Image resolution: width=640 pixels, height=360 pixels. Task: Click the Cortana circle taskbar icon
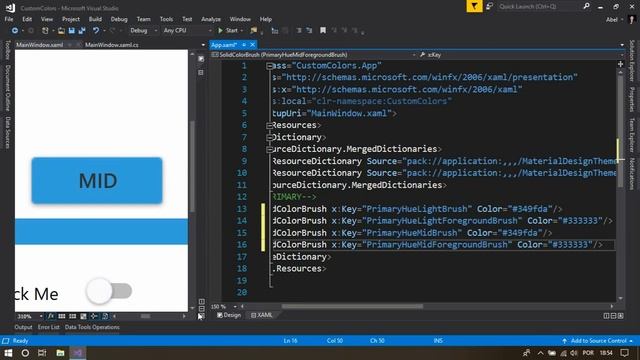pyautogui.click(x=25, y=353)
